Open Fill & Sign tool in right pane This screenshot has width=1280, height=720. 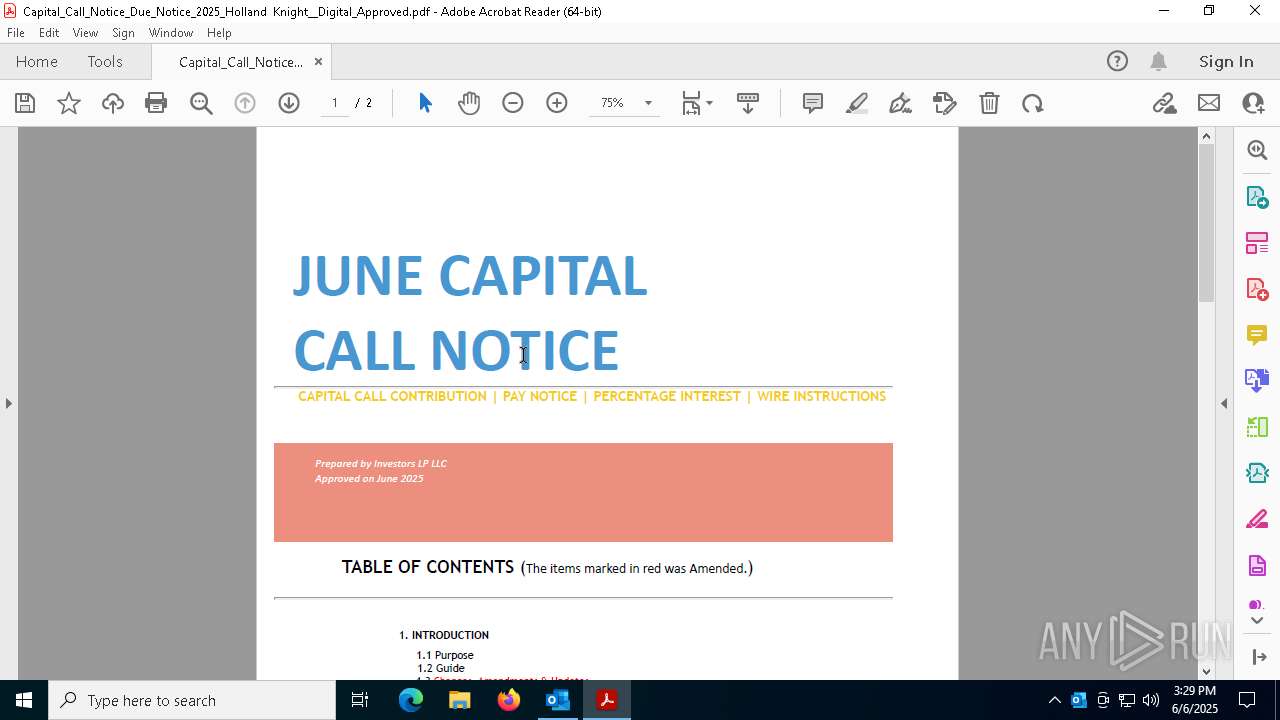[x=1257, y=520]
